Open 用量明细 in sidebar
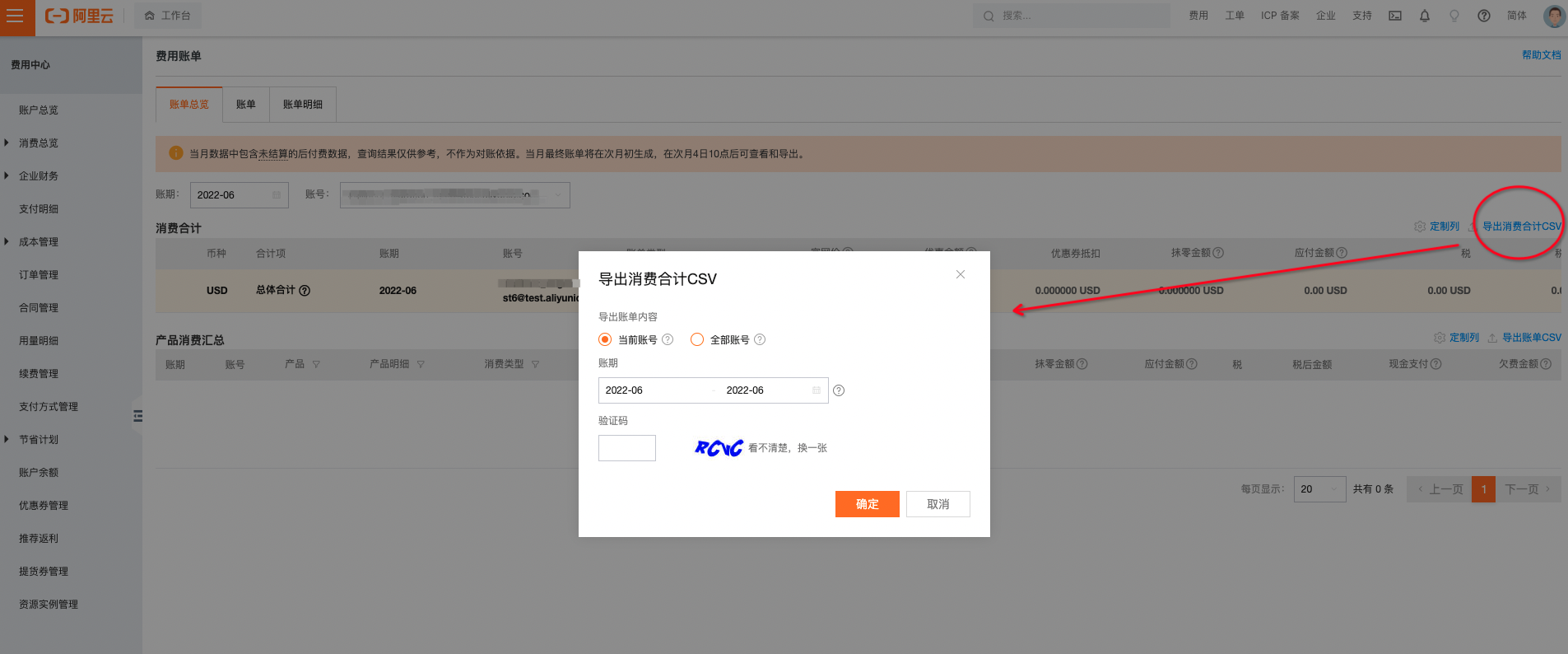Viewport: 1568px width, 654px height. click(39, 341)
